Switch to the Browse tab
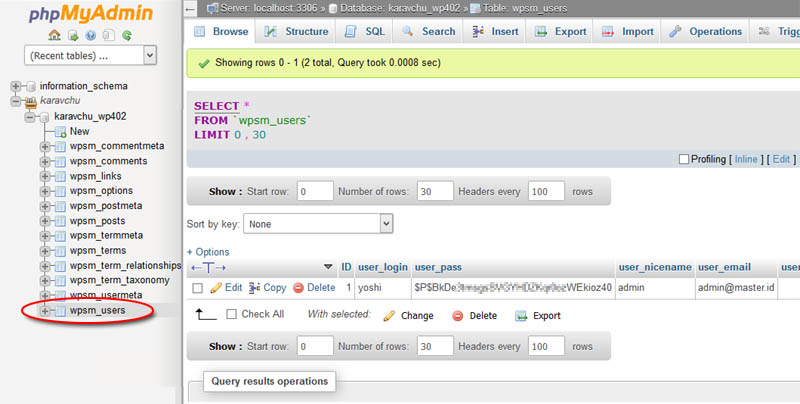 point(221,32)
